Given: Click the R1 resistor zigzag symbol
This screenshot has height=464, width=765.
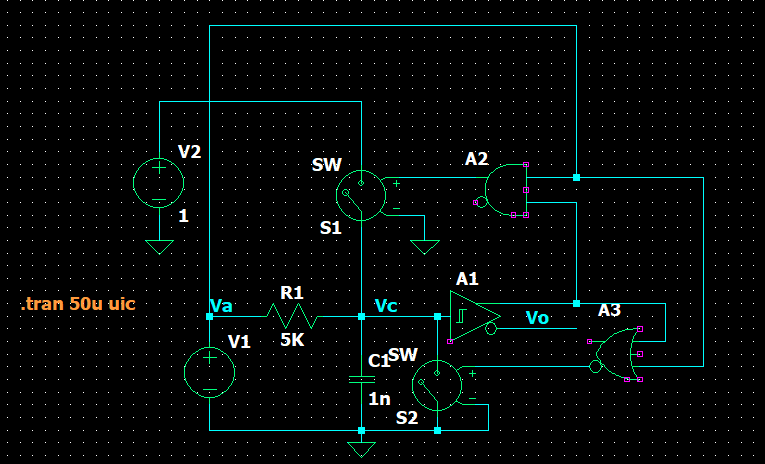Looking at the screenshot, I should (x=291, y=317).
